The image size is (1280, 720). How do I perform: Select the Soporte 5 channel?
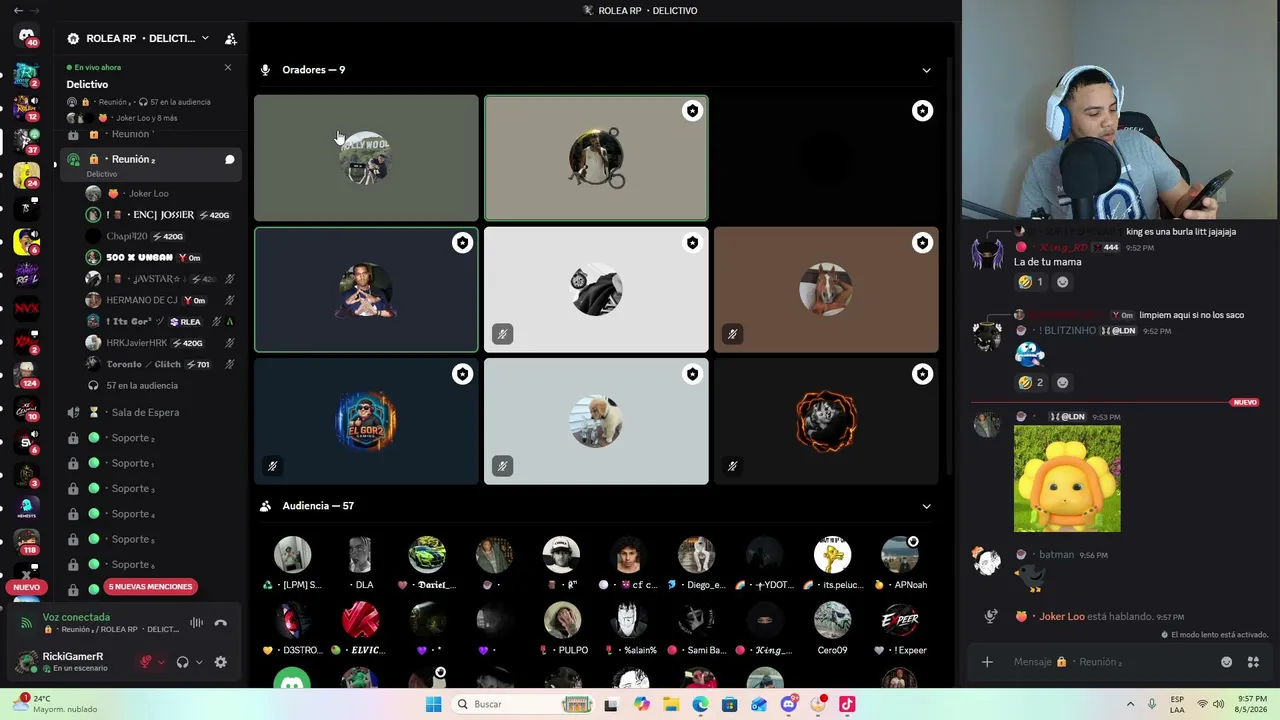point(149,539)
